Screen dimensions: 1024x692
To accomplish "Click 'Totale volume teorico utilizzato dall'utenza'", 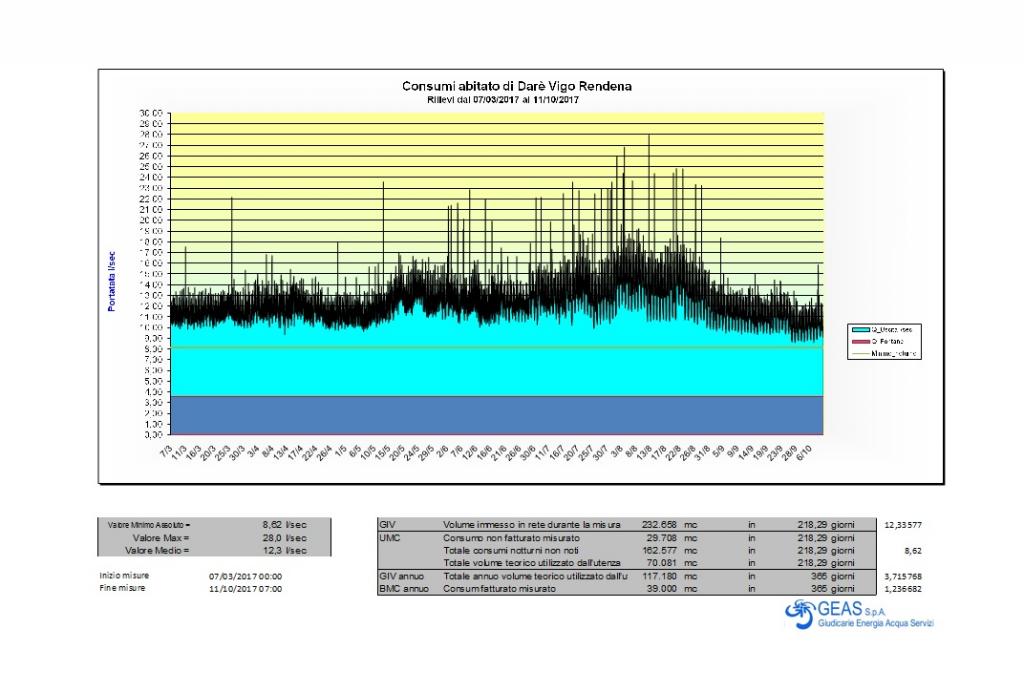I will point(532,563).
